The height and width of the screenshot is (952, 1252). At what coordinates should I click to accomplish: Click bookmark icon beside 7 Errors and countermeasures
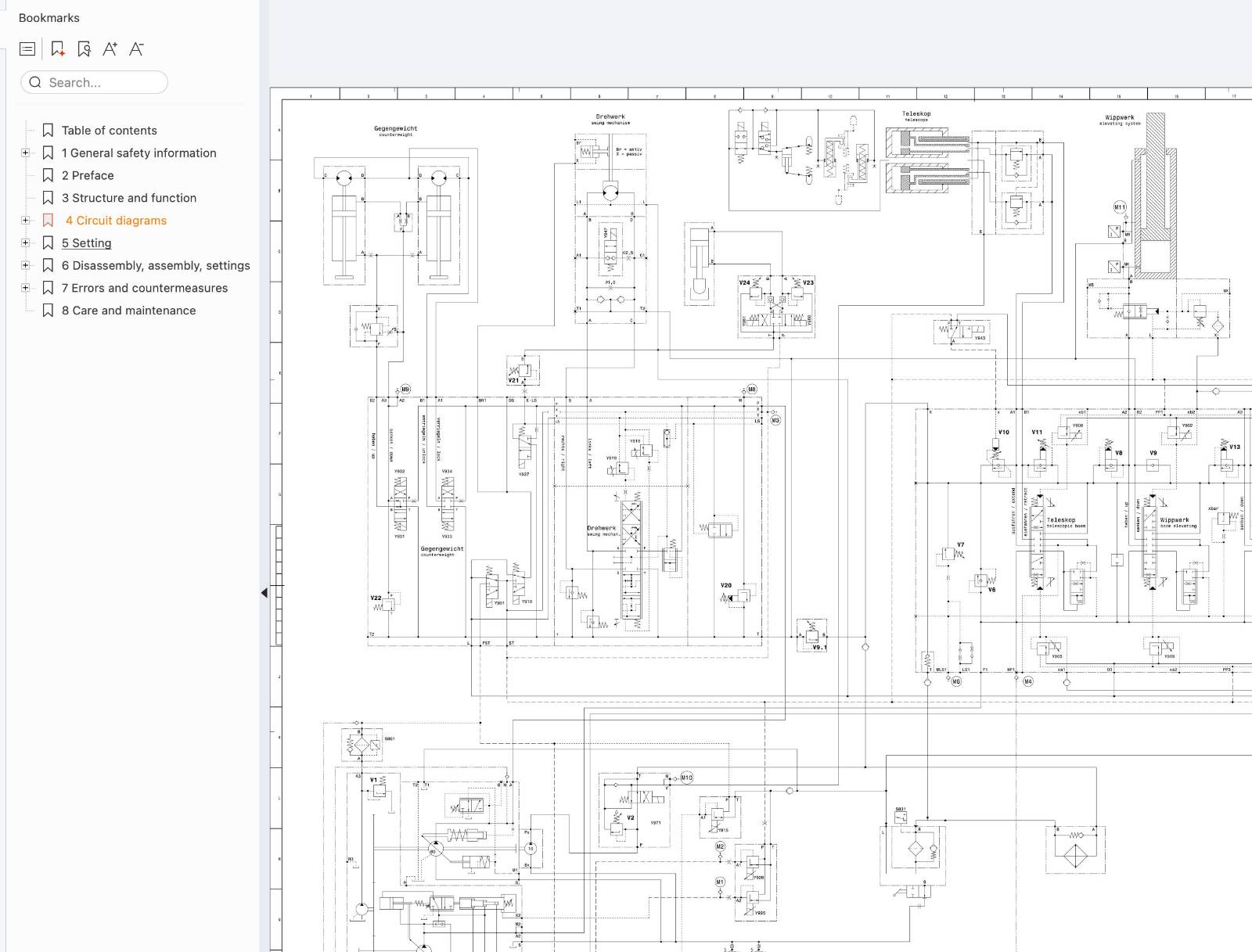tap(48, 288)
